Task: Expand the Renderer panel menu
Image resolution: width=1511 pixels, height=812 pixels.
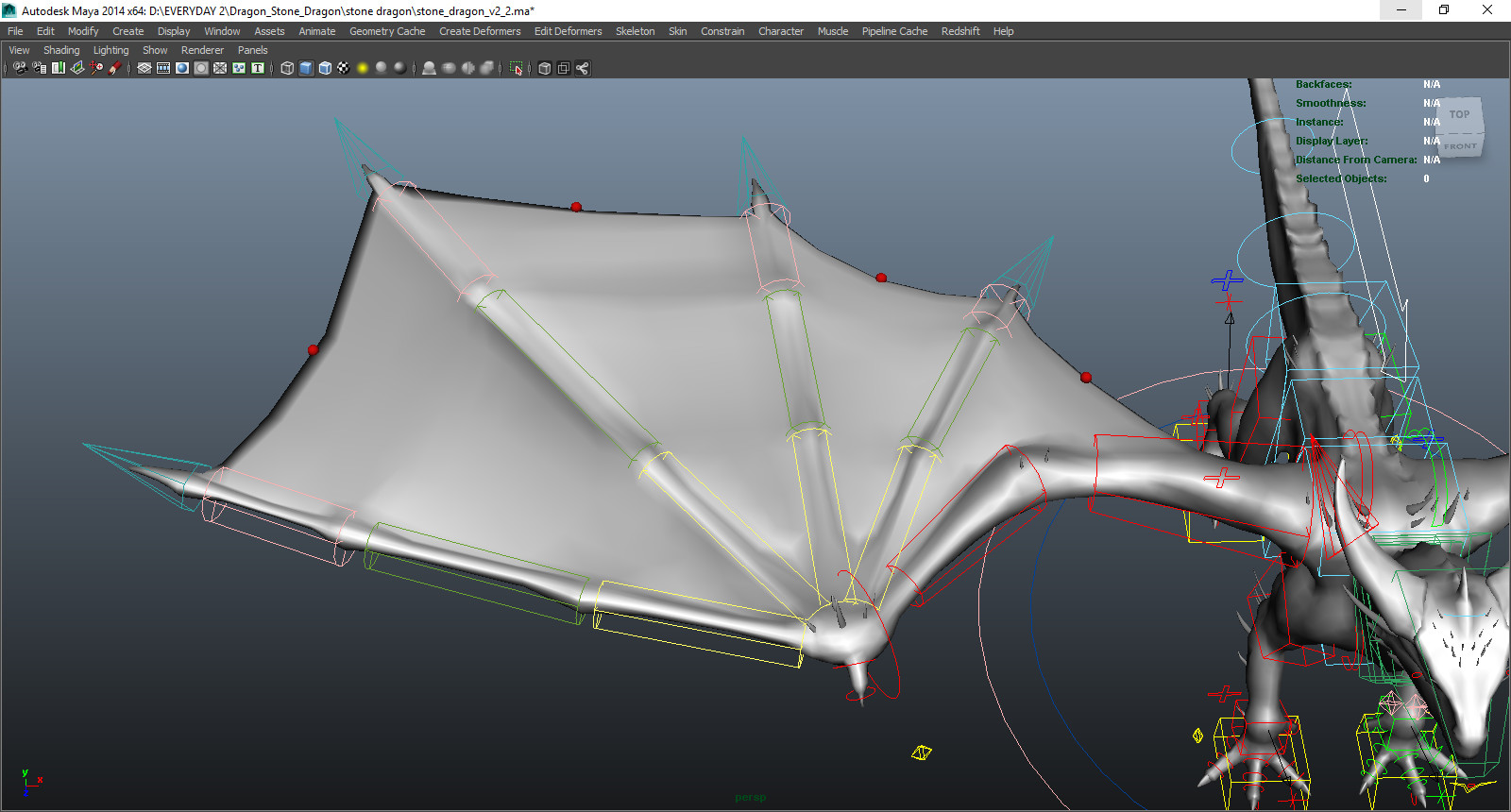Action: click(x=202, y=50)
